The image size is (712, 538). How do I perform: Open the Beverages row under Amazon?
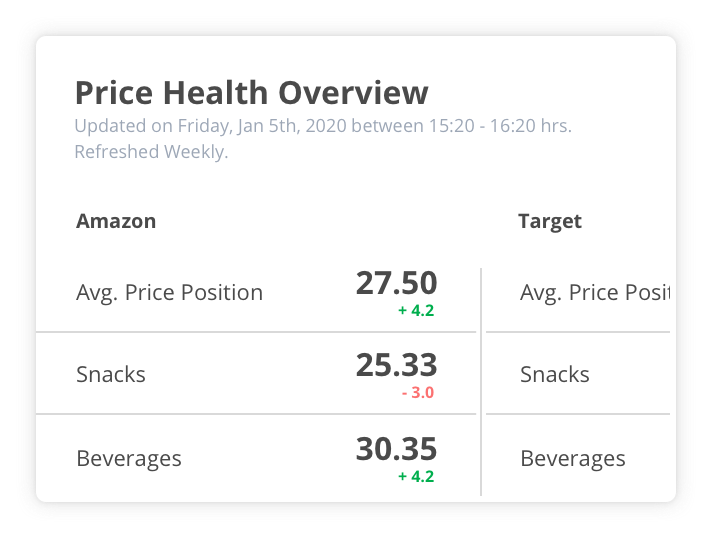point(129,459)
